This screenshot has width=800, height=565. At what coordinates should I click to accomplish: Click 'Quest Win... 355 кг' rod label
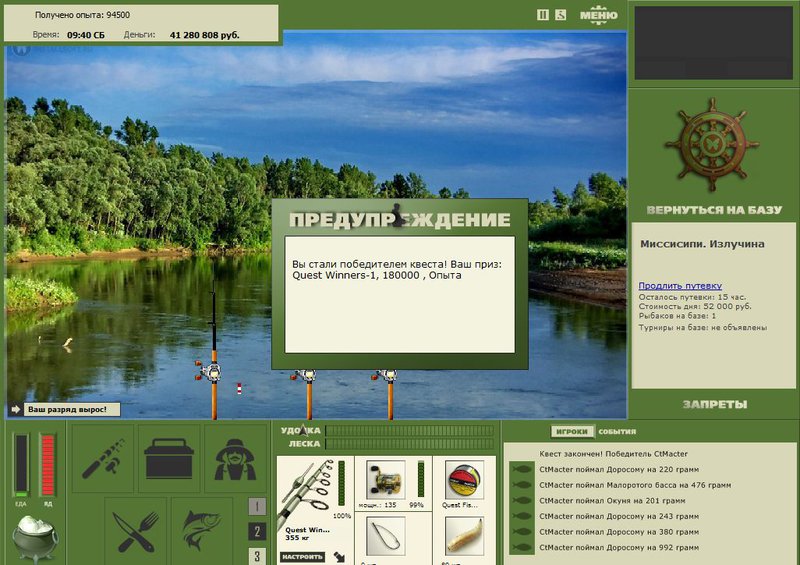click(307, 534)
